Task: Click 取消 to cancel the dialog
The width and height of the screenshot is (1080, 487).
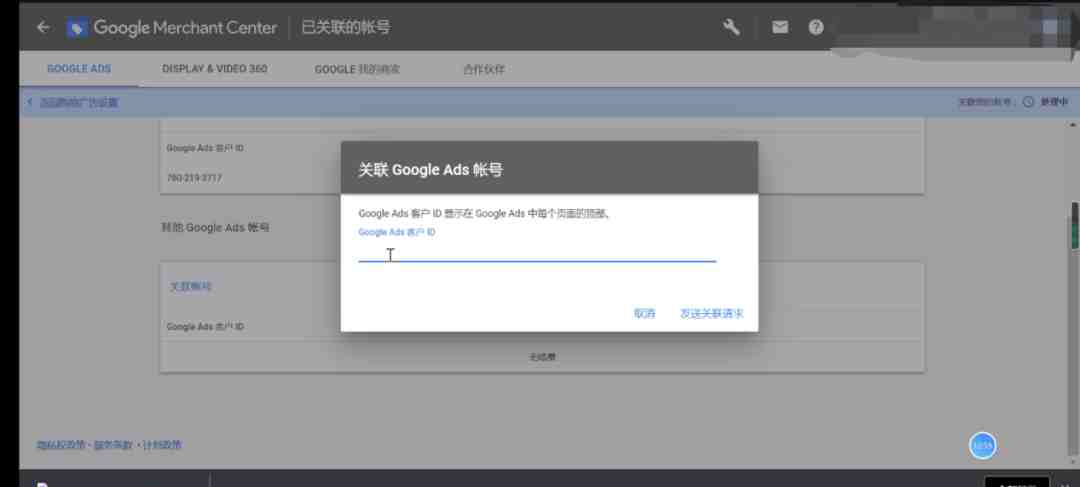Action: point(644,314)
